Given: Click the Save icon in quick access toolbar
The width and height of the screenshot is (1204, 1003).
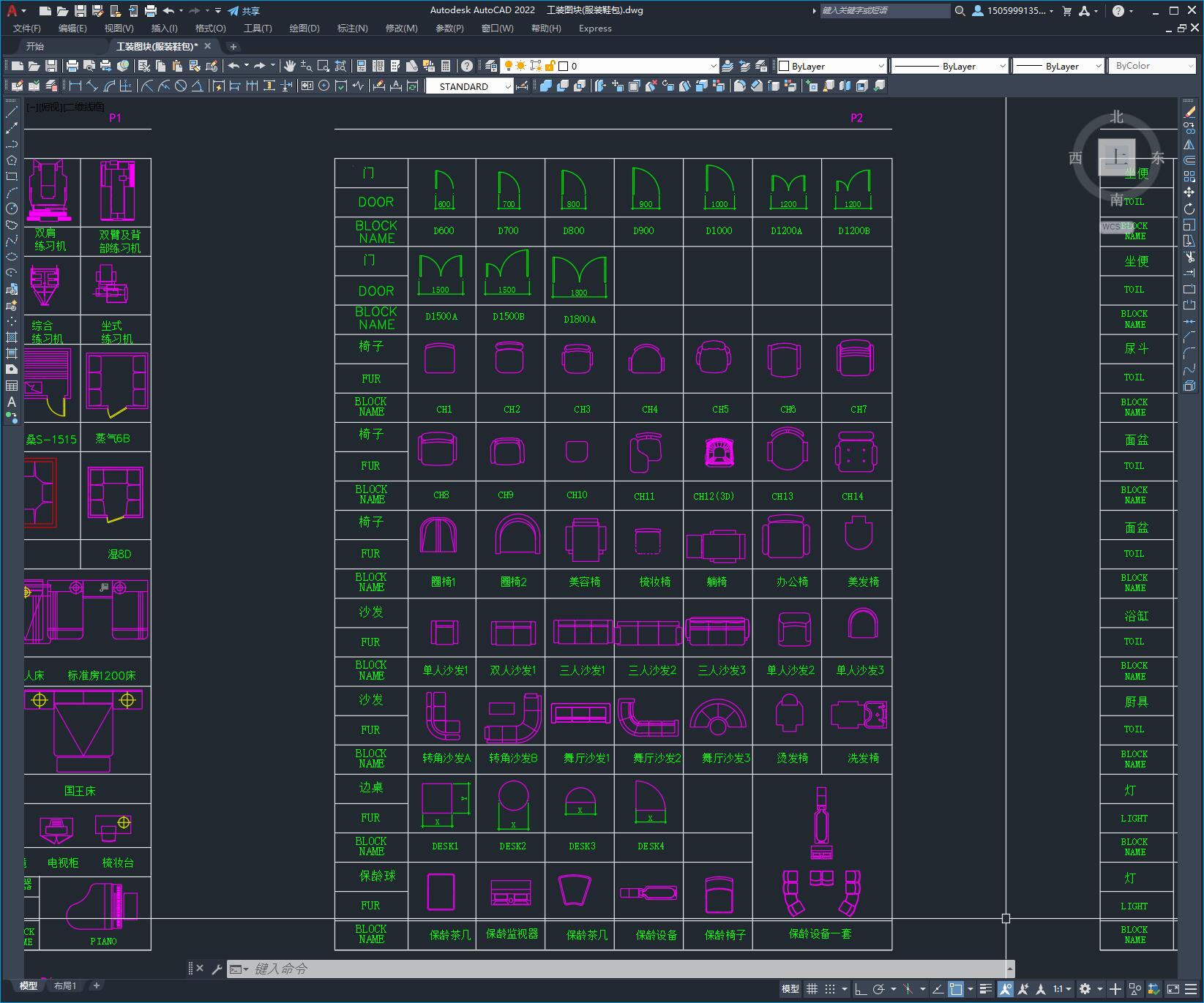Looking at the screenshot, I should pyautogui.click(x=81, y=11).
